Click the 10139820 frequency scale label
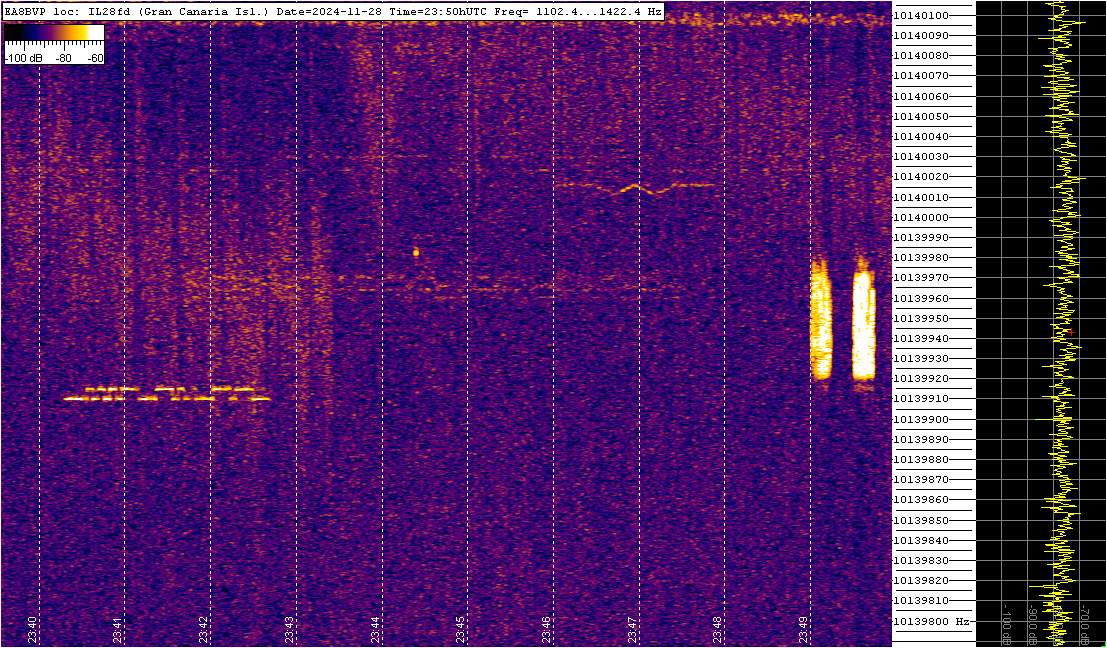Image resolution: width=1107 pixels, height=648 pixels. tap(921, 580)
